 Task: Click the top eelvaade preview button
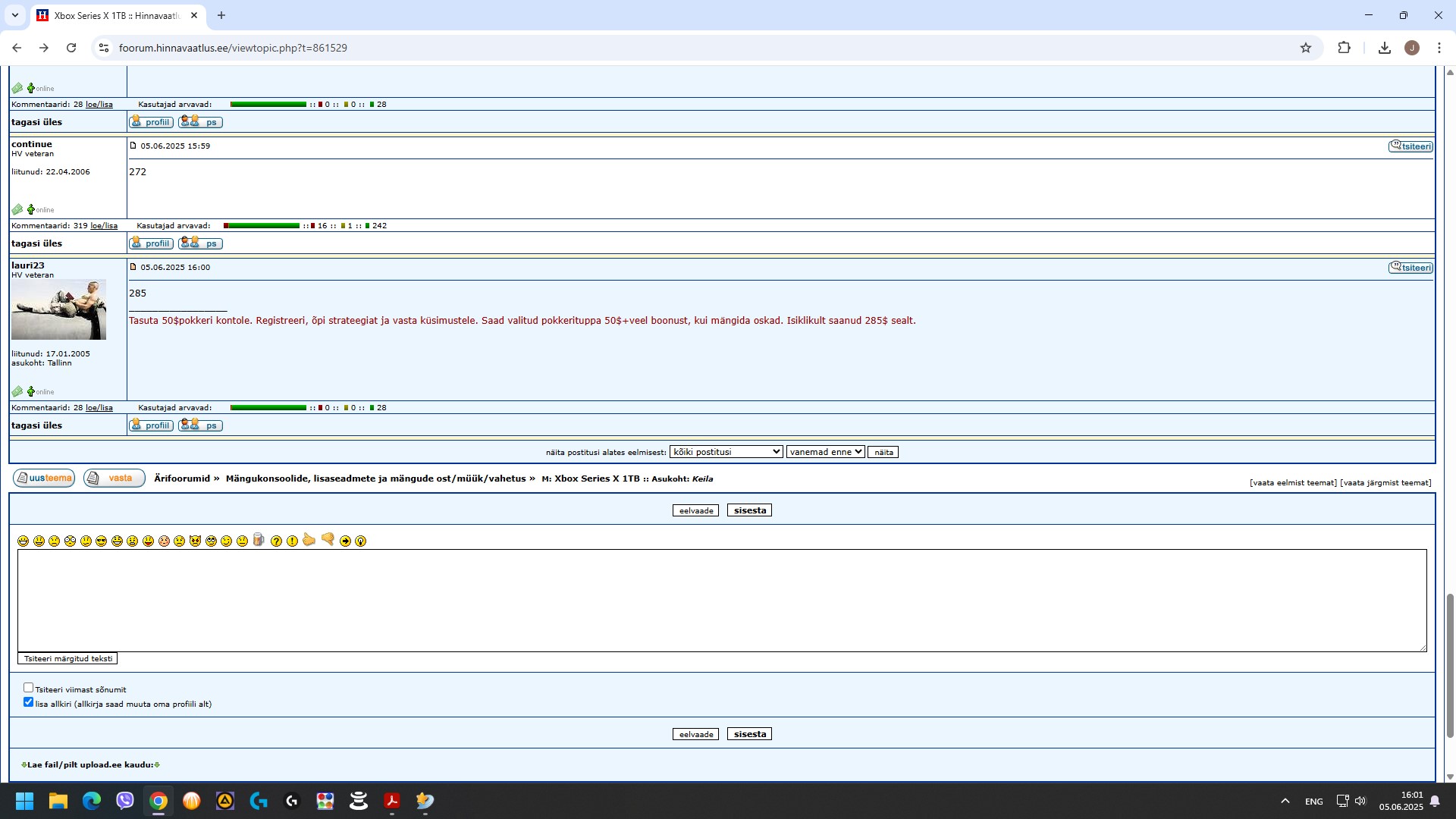pos(695,510)
